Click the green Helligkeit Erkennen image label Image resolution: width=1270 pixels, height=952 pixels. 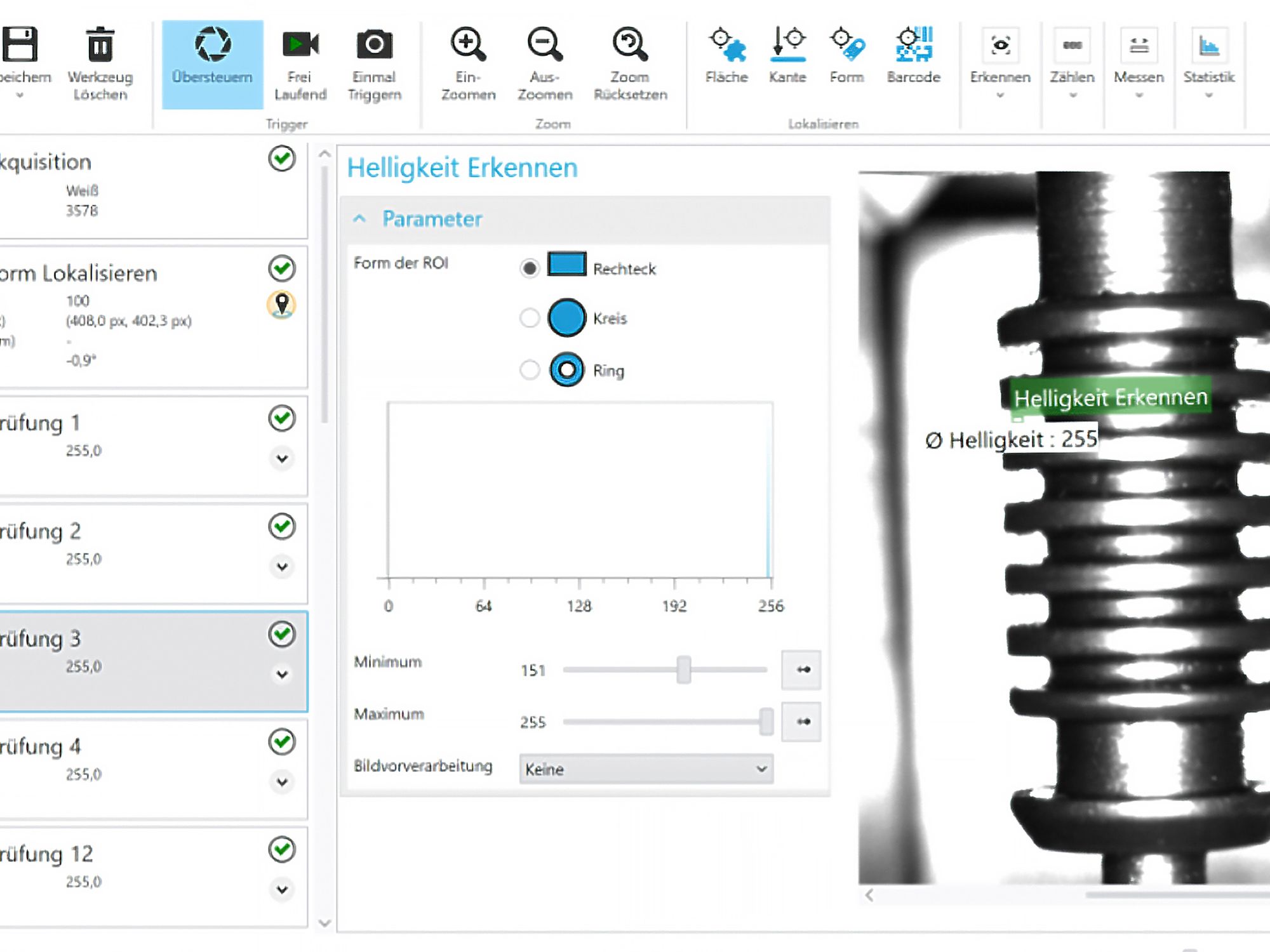point(1111,397)
